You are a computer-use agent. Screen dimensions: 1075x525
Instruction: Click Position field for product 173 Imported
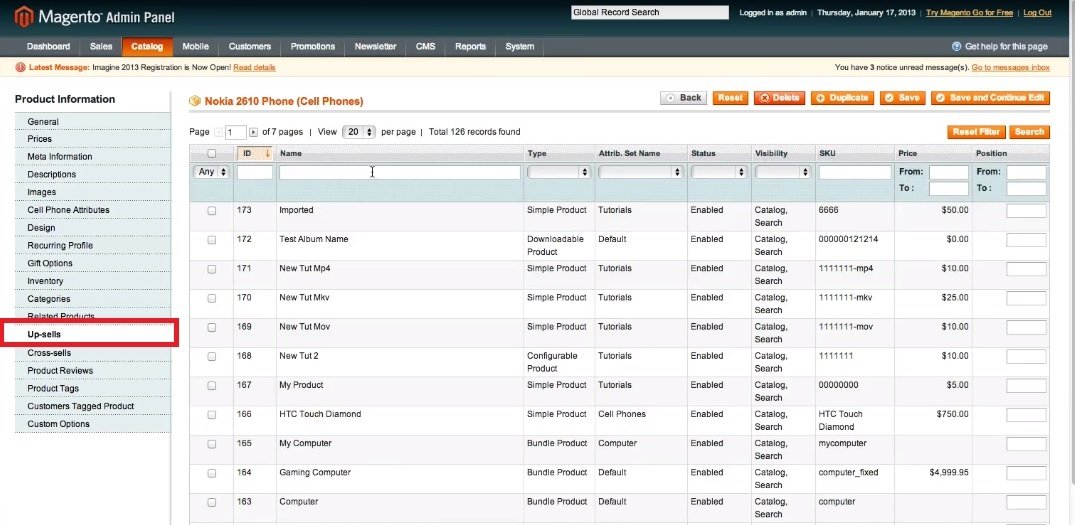coord(1026,210)
